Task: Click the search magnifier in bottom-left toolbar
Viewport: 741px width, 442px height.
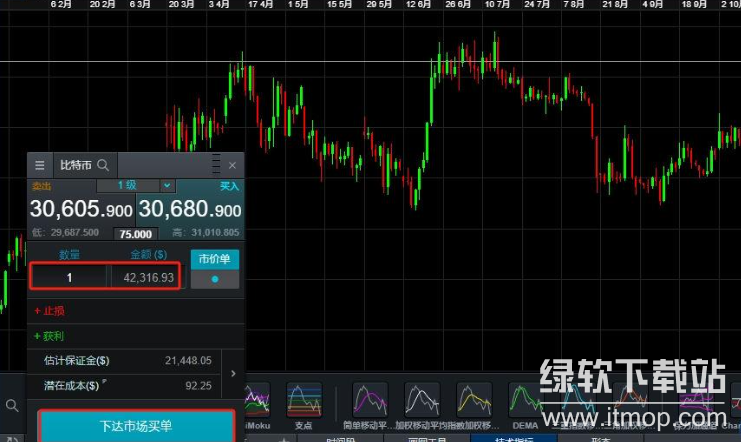Action: click(12, 406)
